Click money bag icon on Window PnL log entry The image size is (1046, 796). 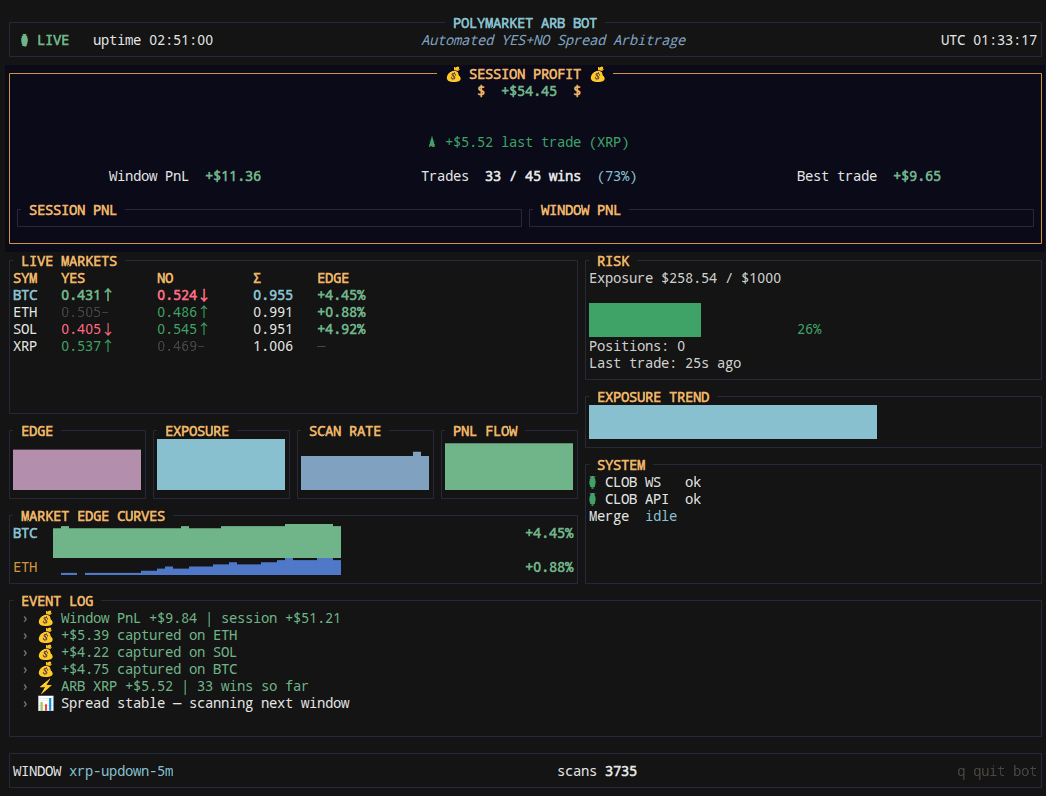coord(45,619)
